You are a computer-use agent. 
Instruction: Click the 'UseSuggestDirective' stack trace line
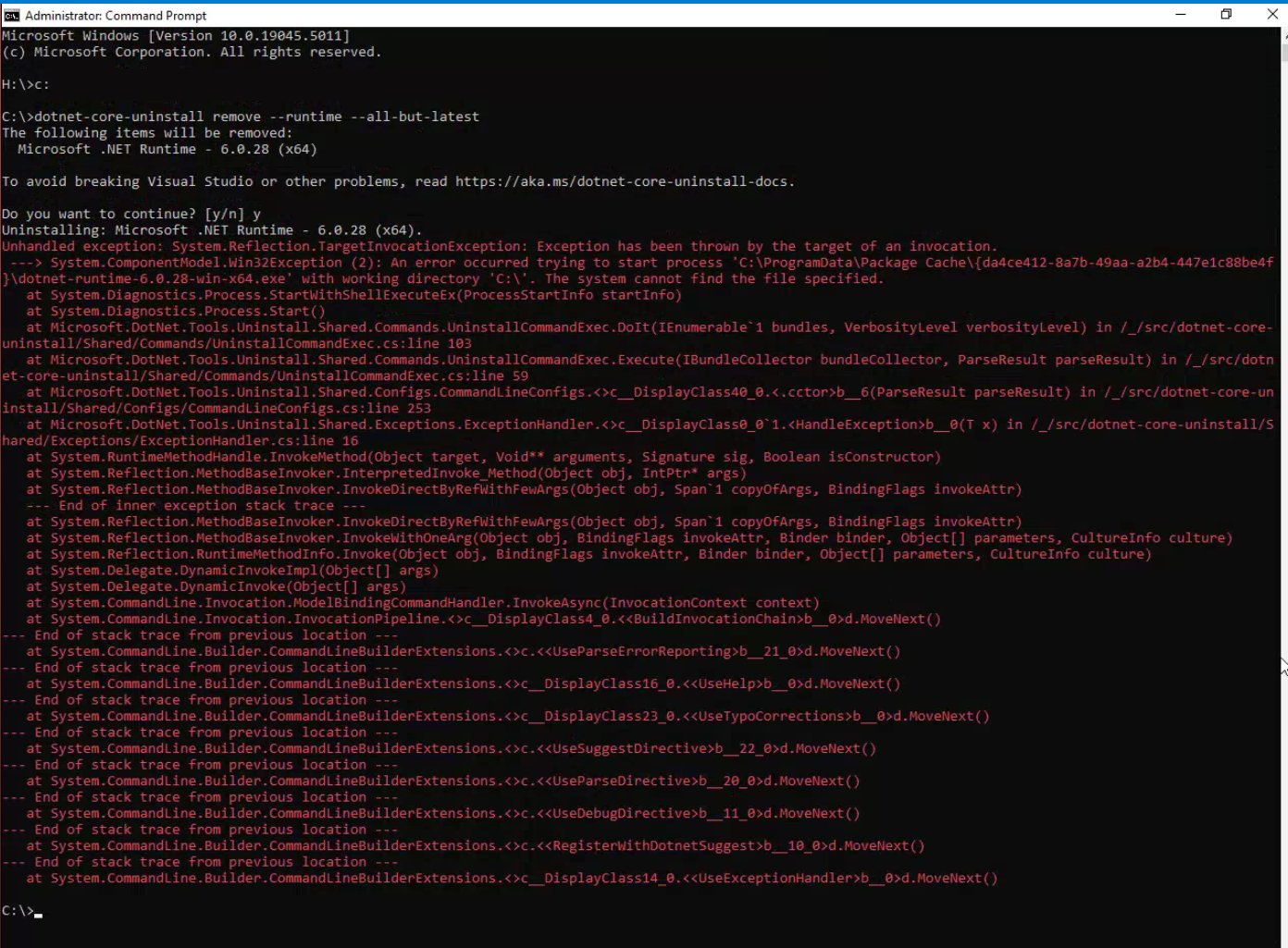coord(451,748)
